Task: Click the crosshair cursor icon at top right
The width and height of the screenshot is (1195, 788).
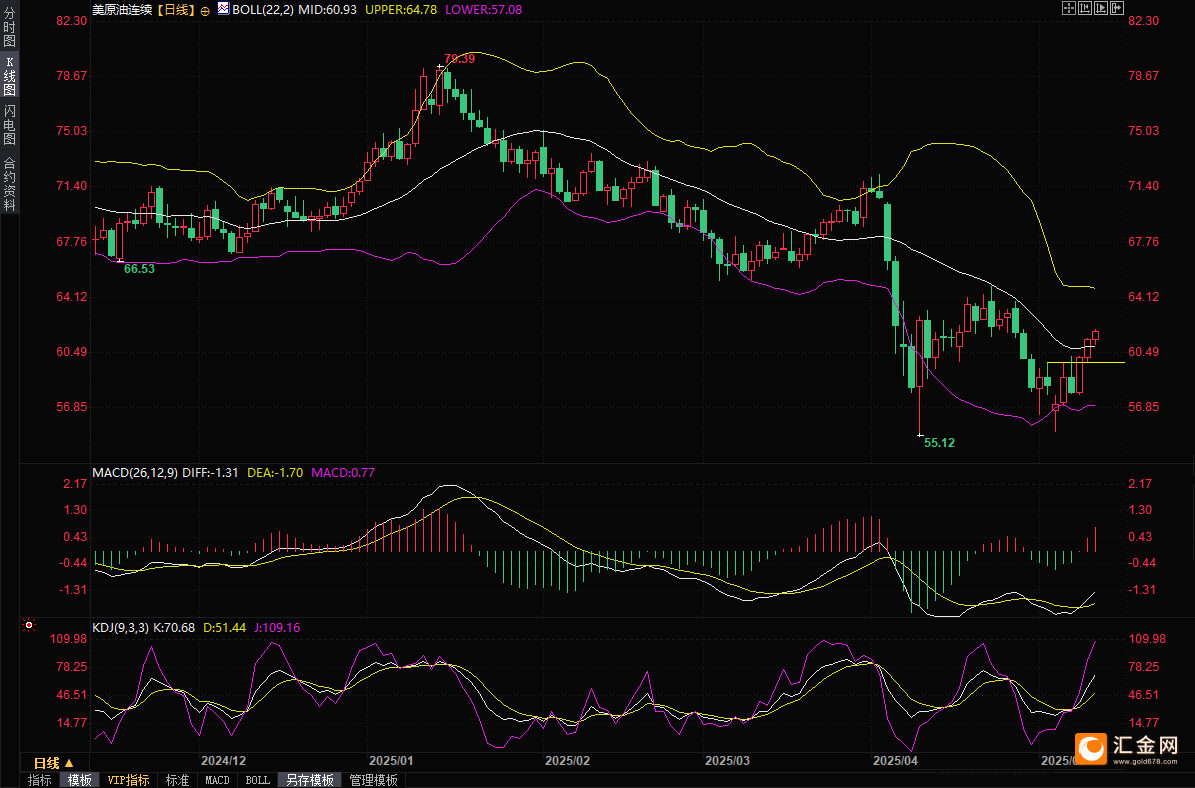Action: pyautogui.click(x=1068, y=8)
